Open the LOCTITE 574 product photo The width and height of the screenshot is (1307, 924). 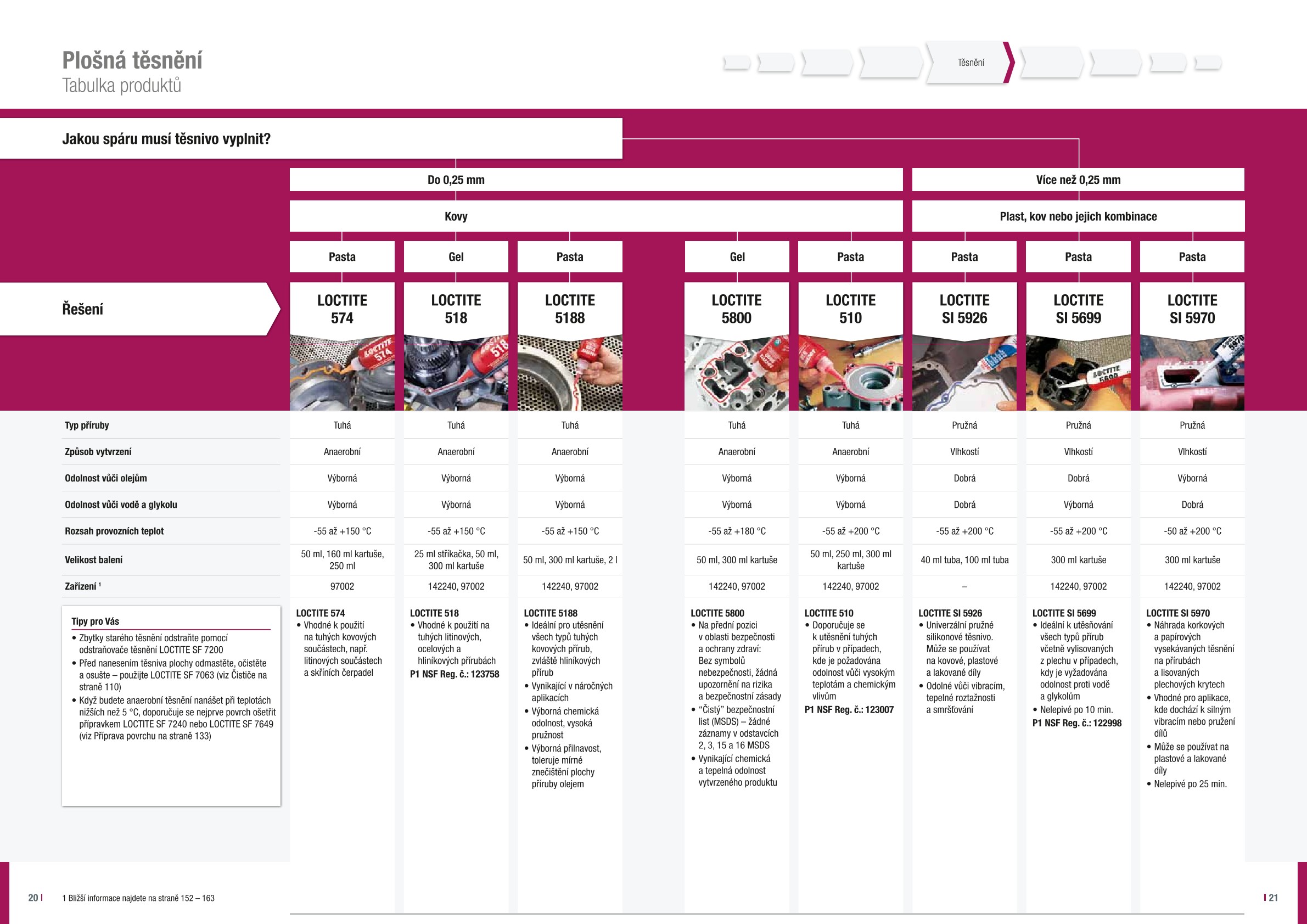pos(342,373)
